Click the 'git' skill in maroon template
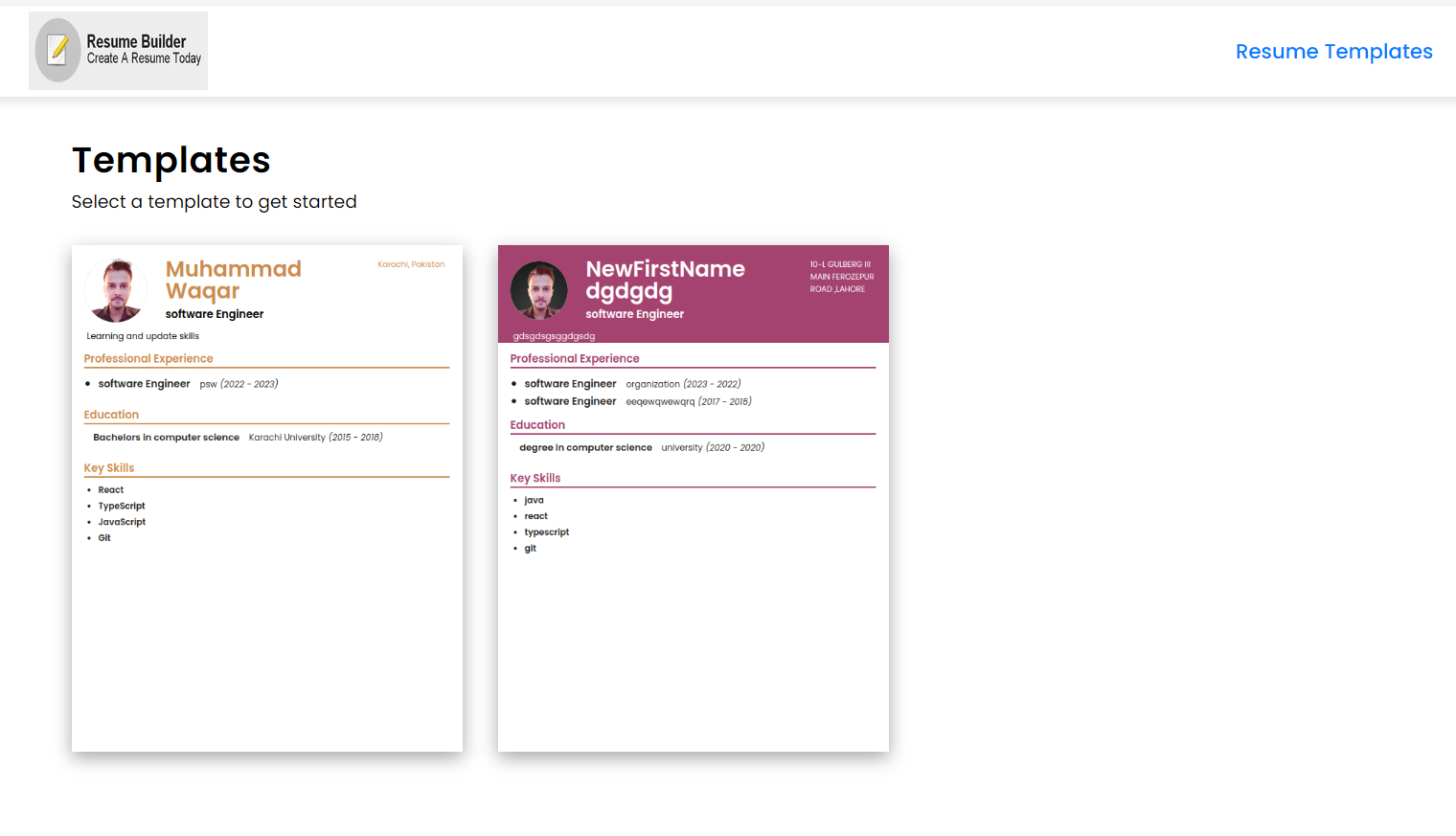1456x836 pixels. click(531, 549)
